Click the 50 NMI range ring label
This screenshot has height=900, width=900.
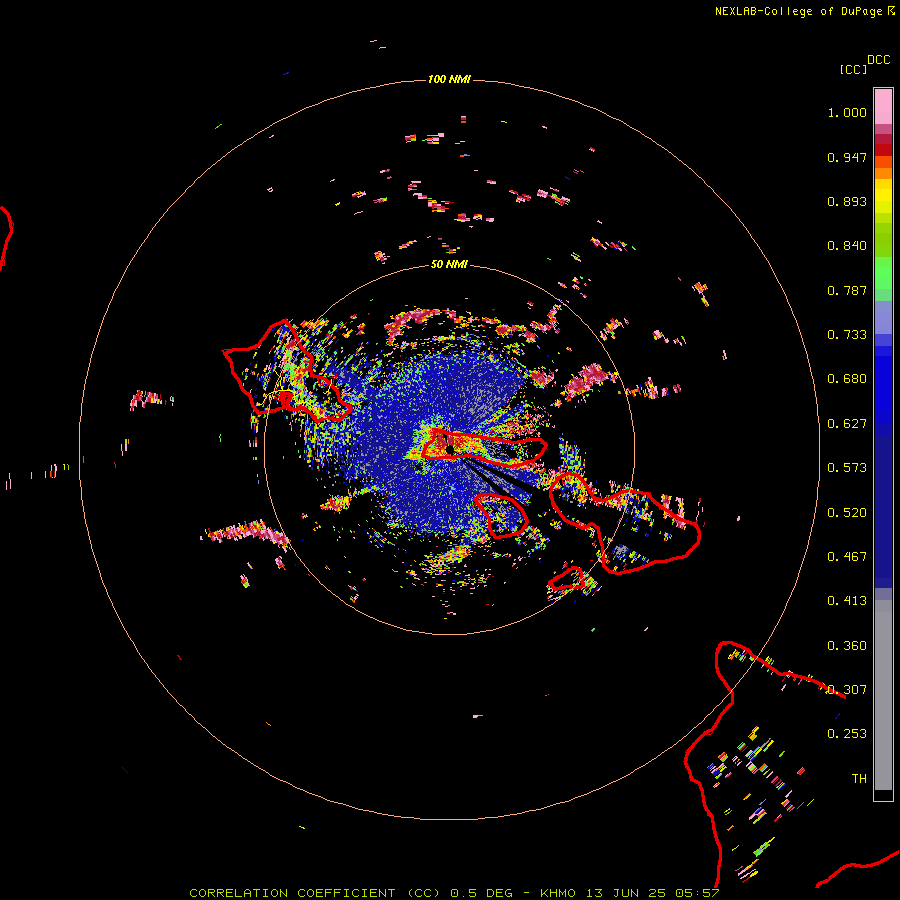click(449, 265)
